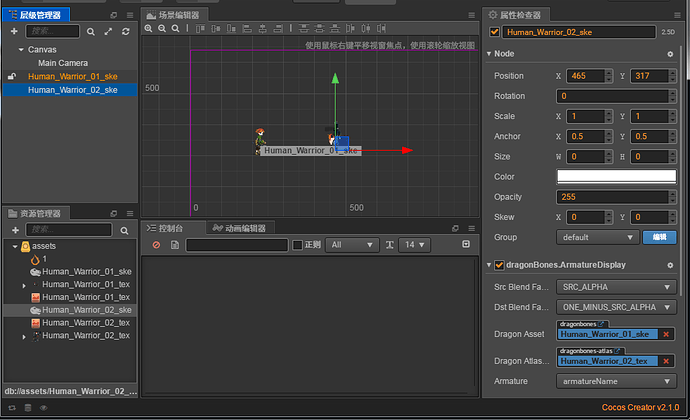This screenshot has width=690, height=420.
Task: Click the add node plus icon in hierarchy panel
Action: pyautogui.click(x=15, y=32)
